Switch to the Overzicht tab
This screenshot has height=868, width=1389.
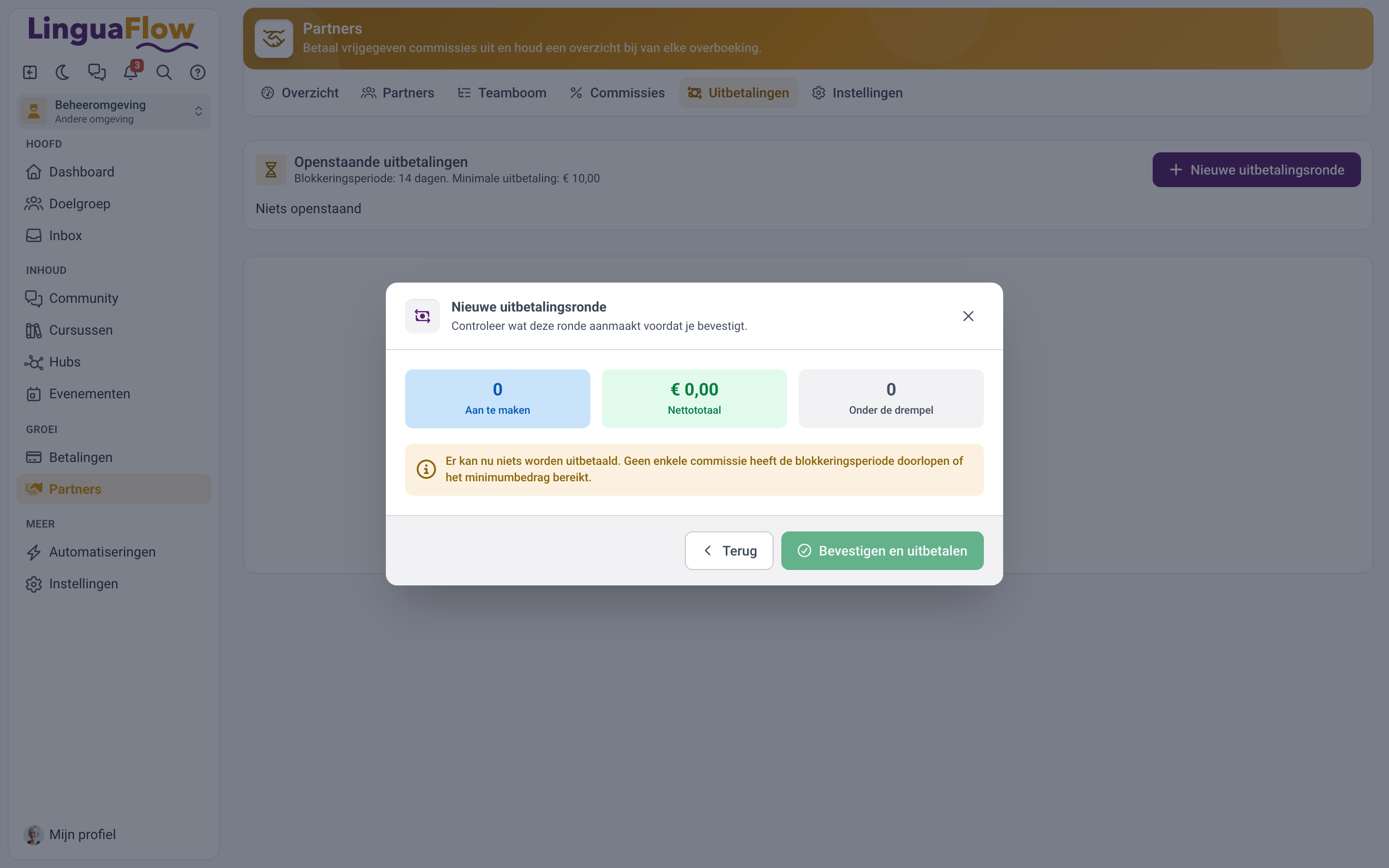(300, 93)
